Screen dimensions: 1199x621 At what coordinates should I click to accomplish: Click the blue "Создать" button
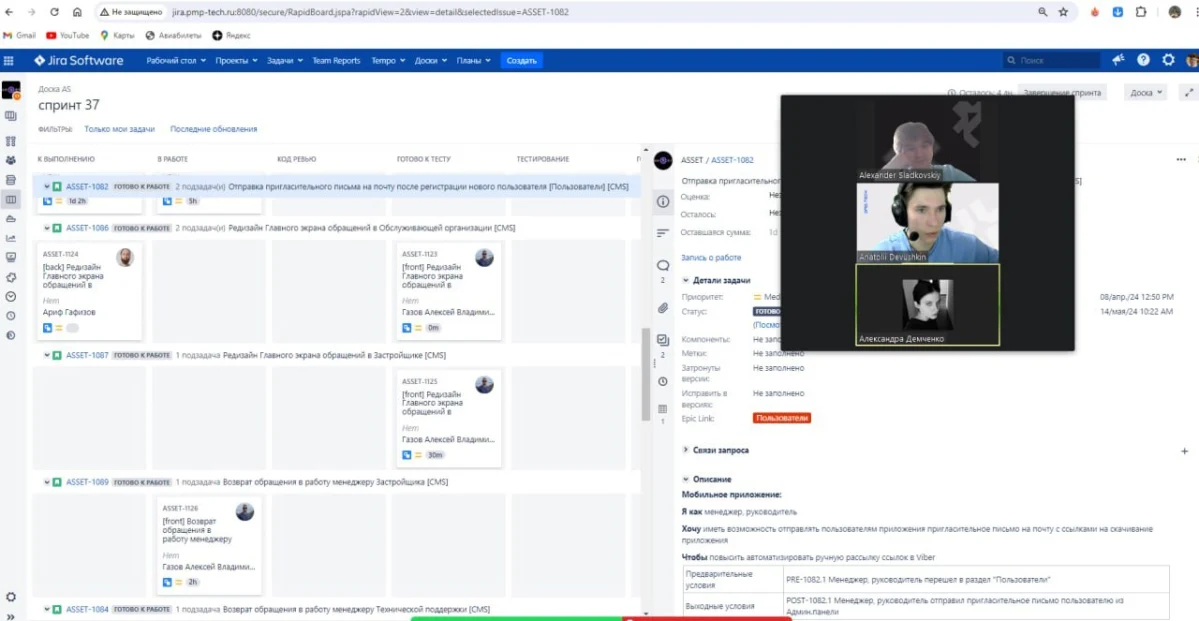(x=522, y=61)
